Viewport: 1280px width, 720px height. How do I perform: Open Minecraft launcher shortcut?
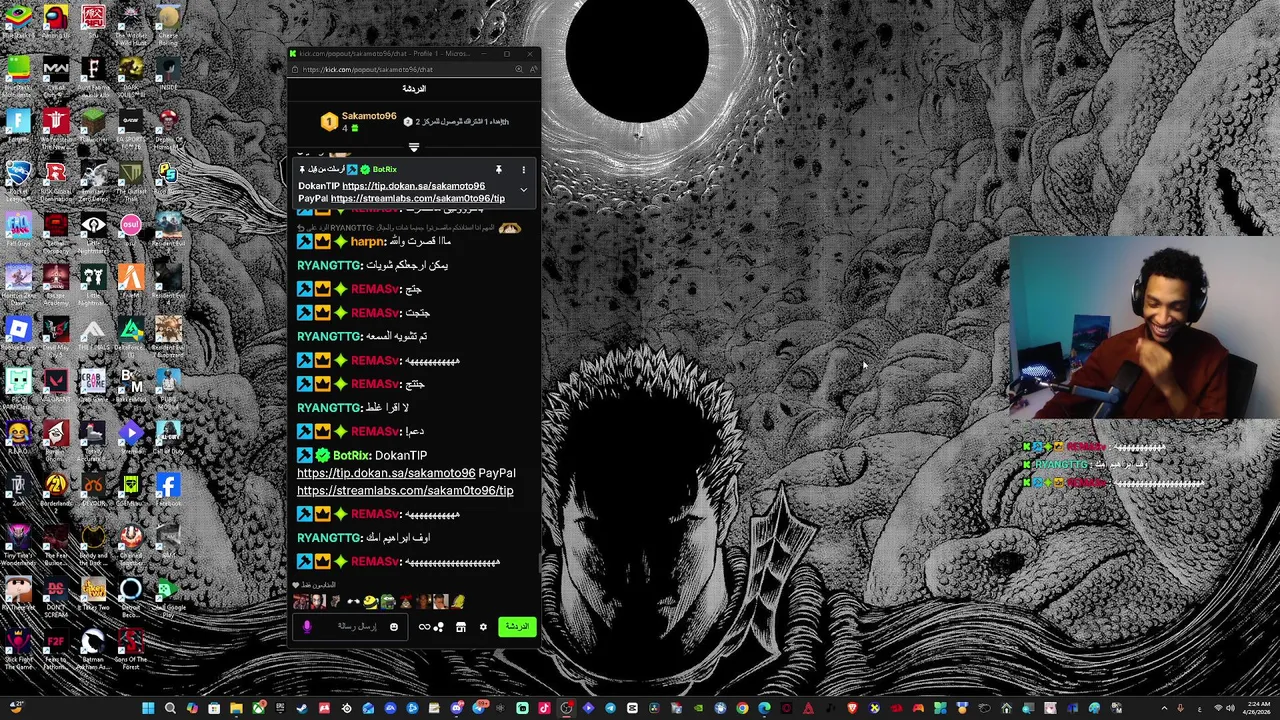[93, 127]
